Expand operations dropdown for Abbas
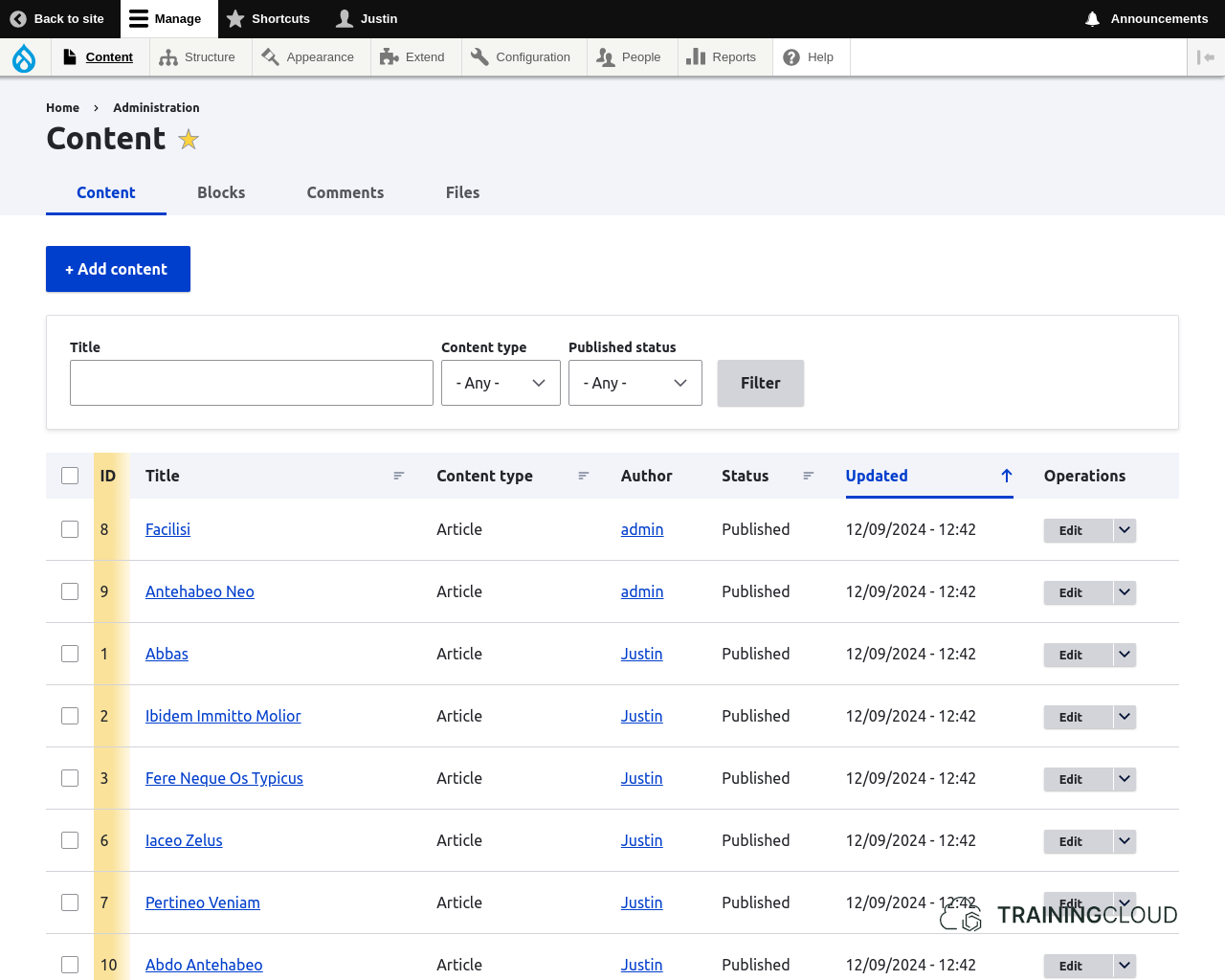 point(1125,655)
